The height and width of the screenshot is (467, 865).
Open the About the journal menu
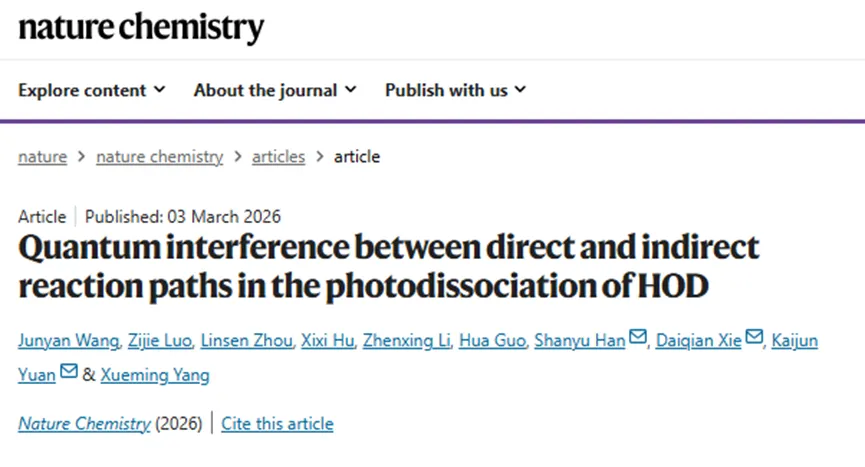tap(275, 90)
